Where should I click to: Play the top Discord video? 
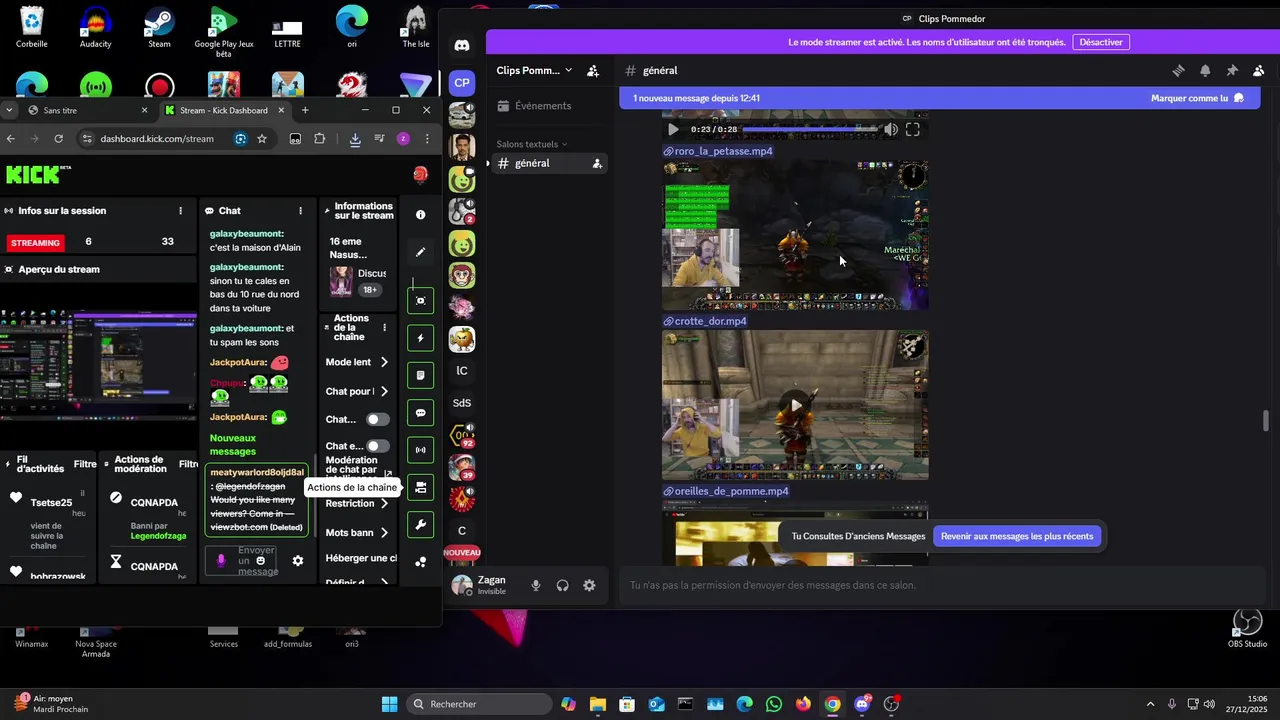pos(673,129)
